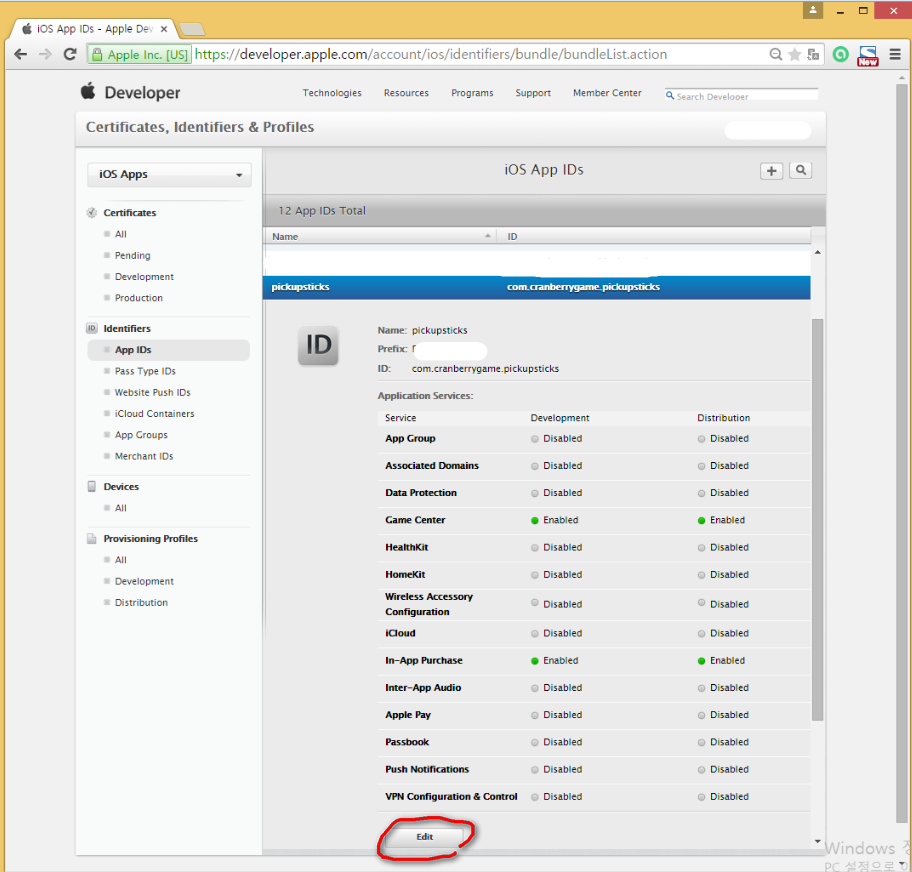The image size is (912, 872).
Task: Show Pending certificates
Action: 133,255
